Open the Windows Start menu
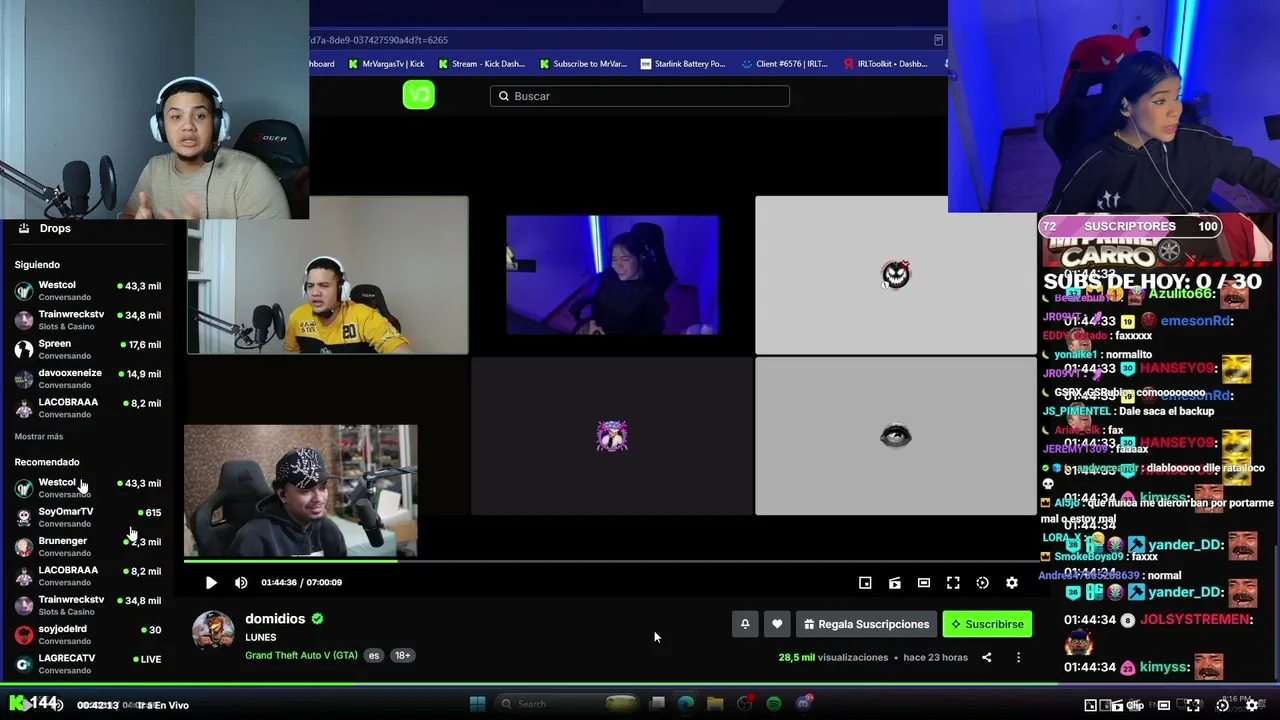Image resolution: width=1280 pixels, height=720 pixels. pos(477,704)
